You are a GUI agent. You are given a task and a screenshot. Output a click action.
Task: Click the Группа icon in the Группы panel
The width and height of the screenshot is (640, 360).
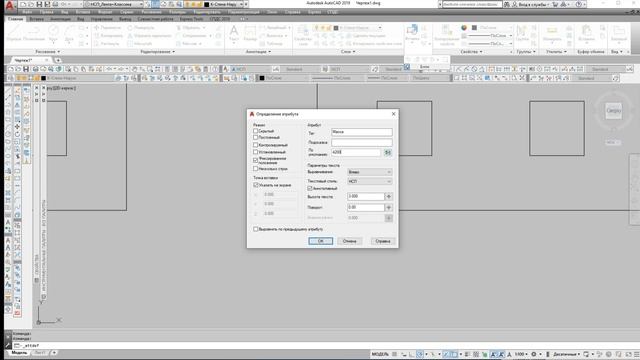click(522, 33)
